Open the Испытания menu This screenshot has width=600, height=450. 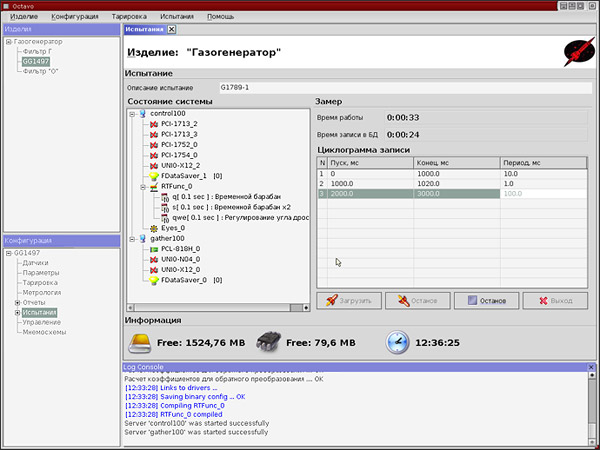(177, 16)
